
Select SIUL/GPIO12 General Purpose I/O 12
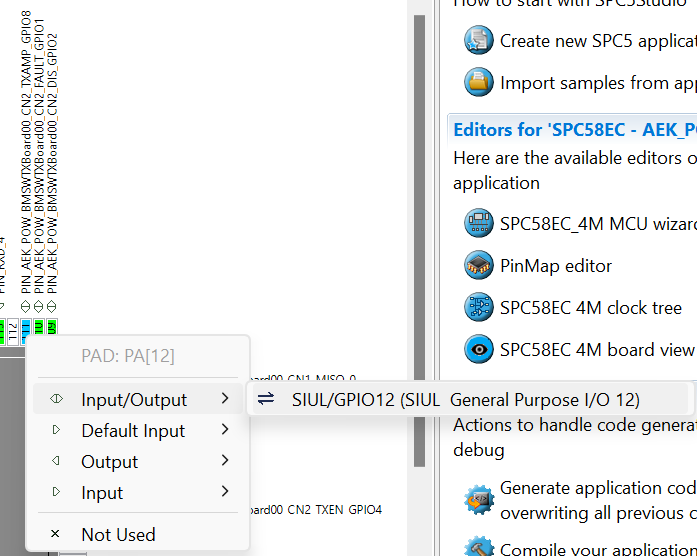(471, 399)
